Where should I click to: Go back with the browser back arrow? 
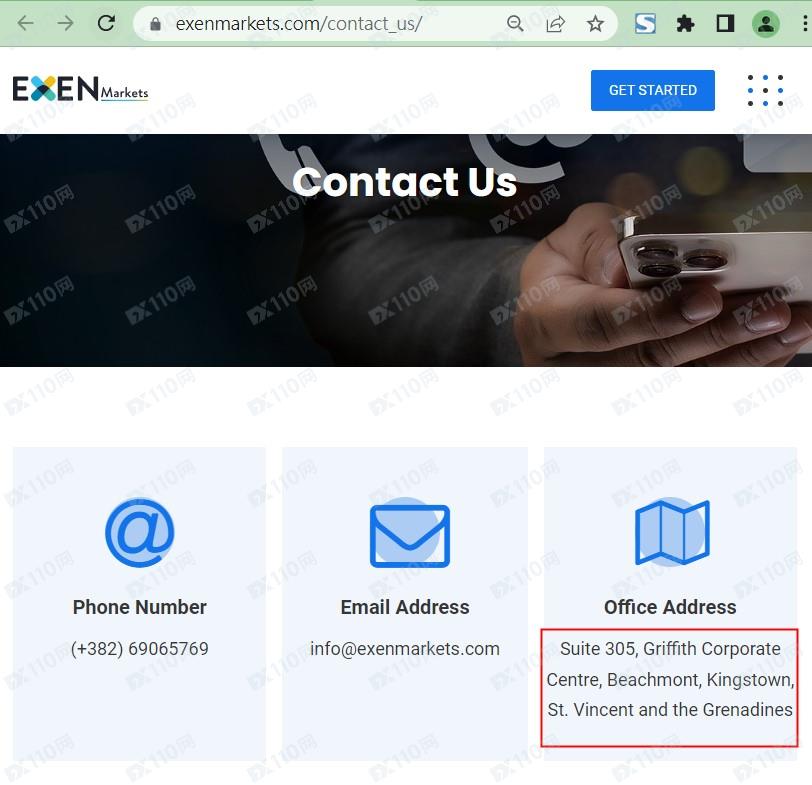[25, 23]
